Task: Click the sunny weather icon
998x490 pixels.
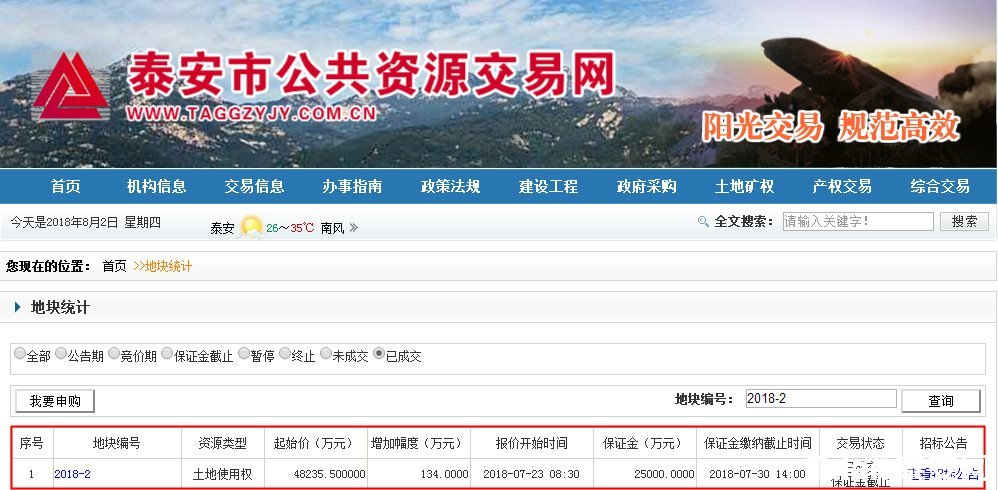Action: coord(251,227)
